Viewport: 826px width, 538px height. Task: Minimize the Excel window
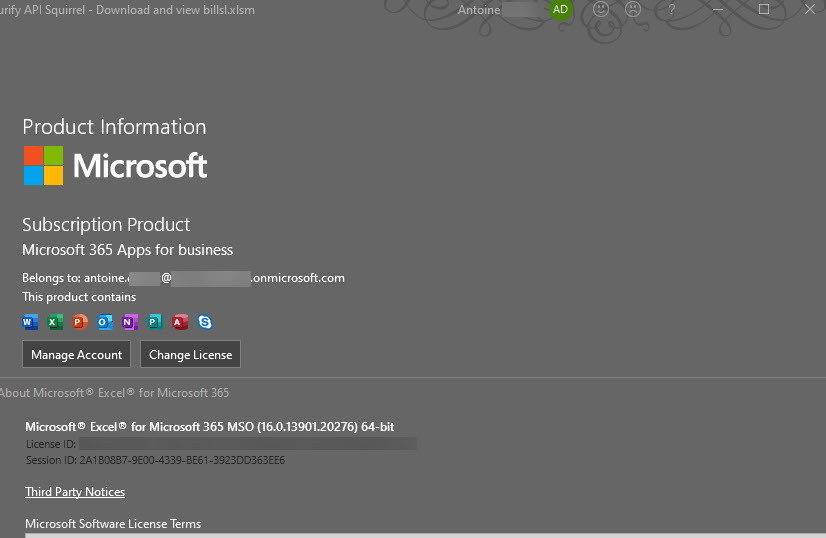click(x=718, y=9)
